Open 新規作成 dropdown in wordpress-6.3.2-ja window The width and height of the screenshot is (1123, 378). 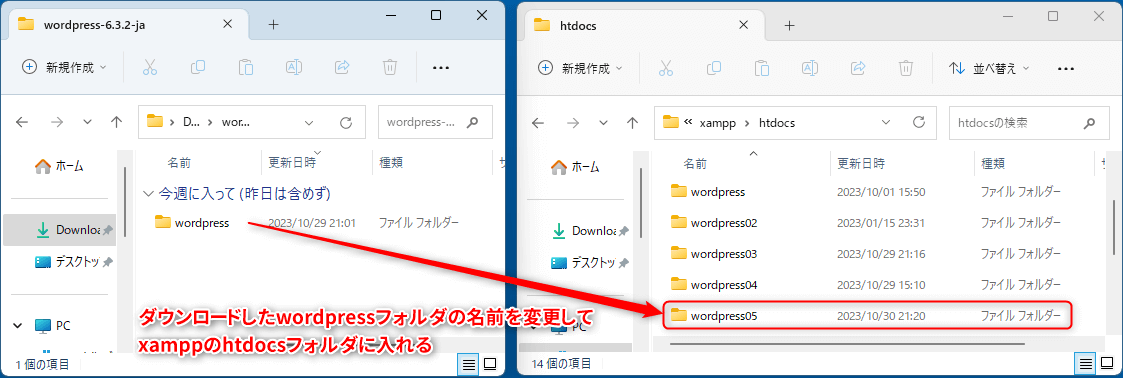pyautogui.click(x=64, y=67)
